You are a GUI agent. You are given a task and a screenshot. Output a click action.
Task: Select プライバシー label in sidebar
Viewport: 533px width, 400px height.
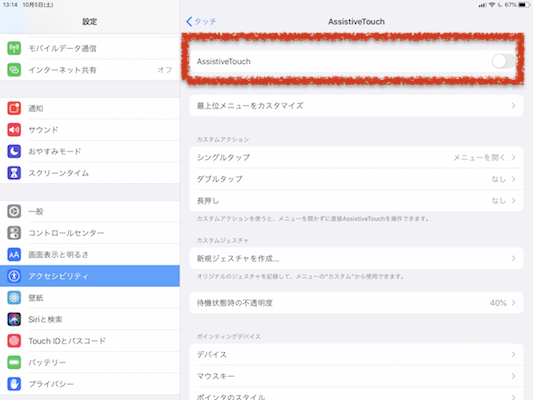click(x=51, y=384)
